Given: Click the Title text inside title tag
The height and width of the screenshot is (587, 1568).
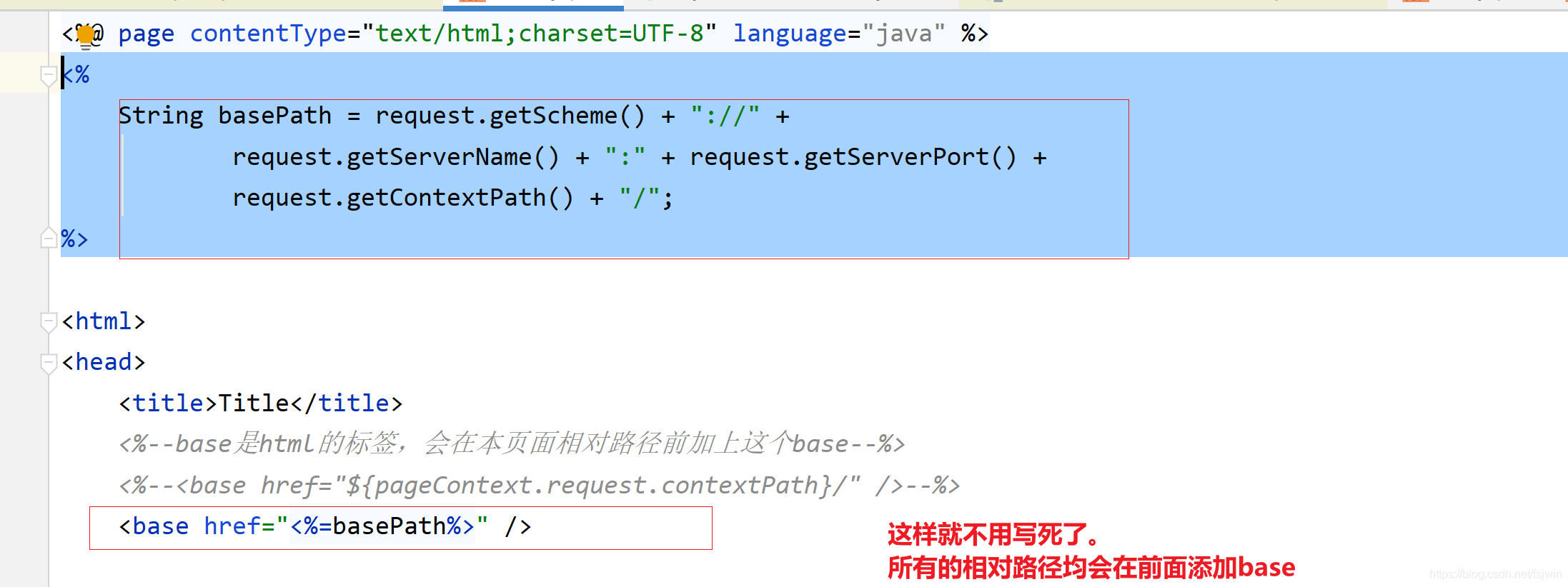Looking at the screenshot, I should pos(254,403).
